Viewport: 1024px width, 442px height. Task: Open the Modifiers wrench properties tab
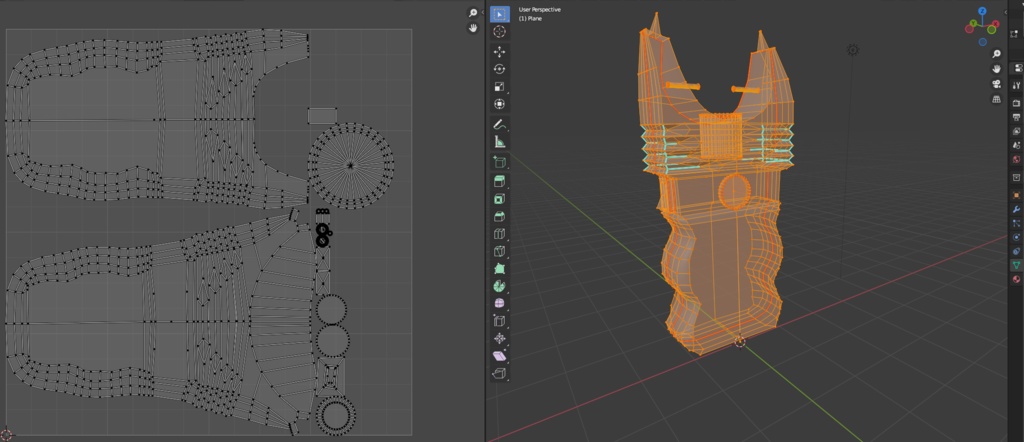(x=1016, y=211)
